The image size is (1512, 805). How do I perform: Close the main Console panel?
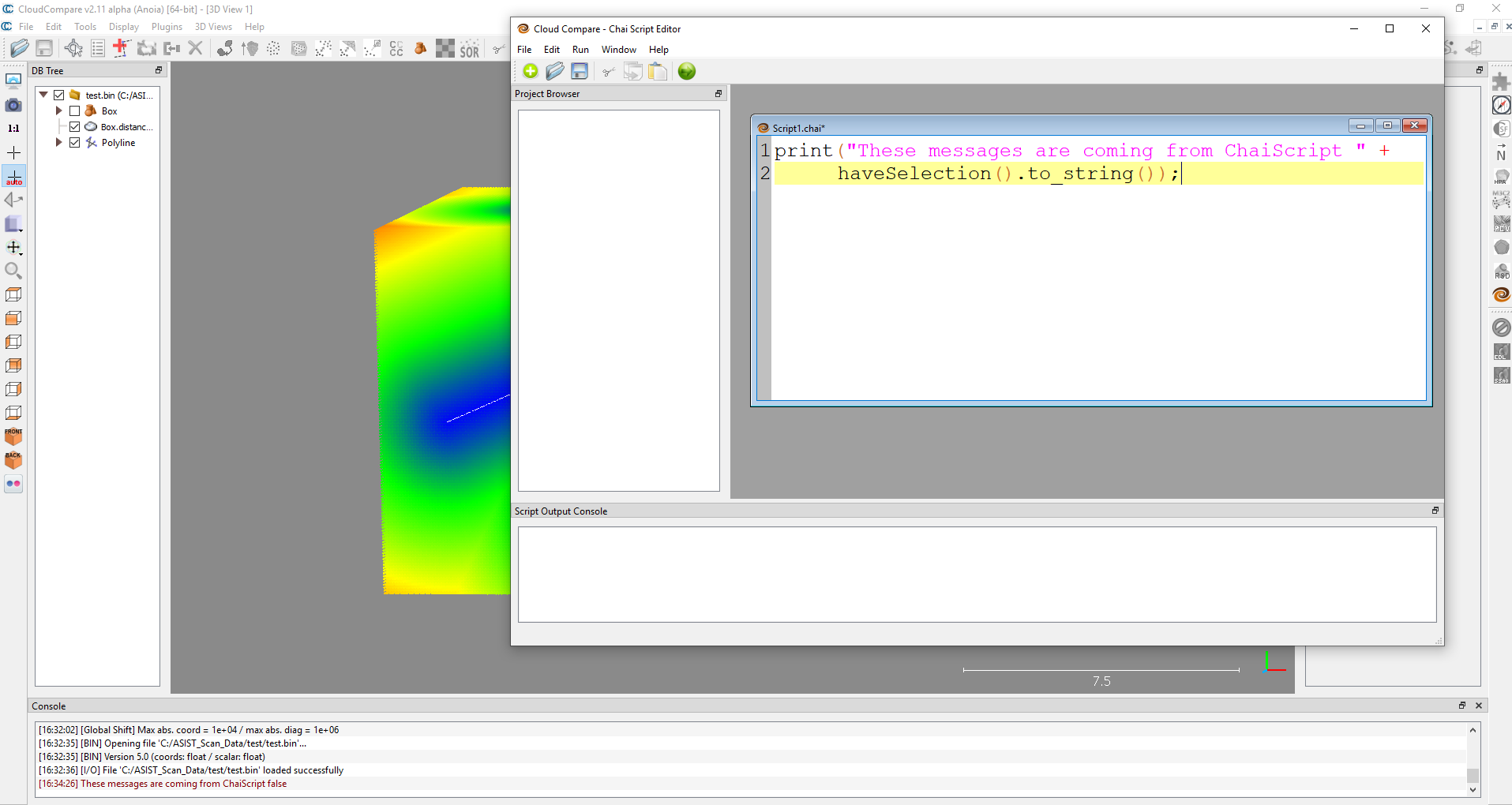1479,706
